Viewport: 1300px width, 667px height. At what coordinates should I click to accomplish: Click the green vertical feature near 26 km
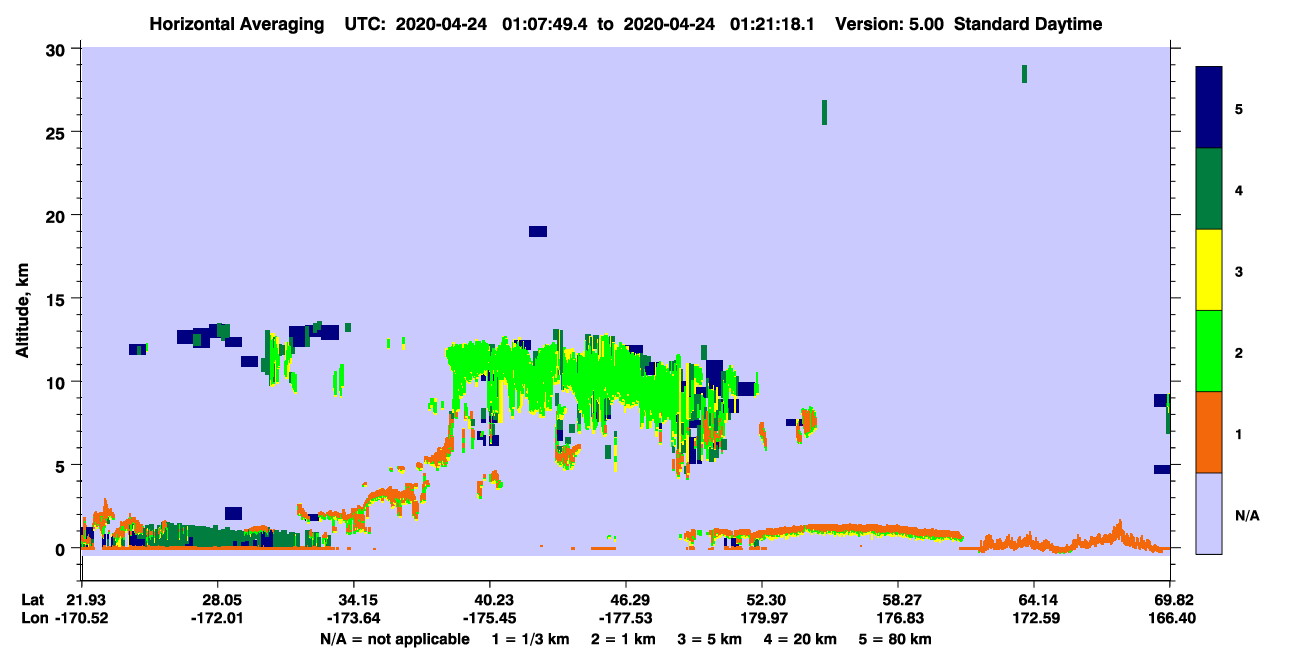coord(824,112)
